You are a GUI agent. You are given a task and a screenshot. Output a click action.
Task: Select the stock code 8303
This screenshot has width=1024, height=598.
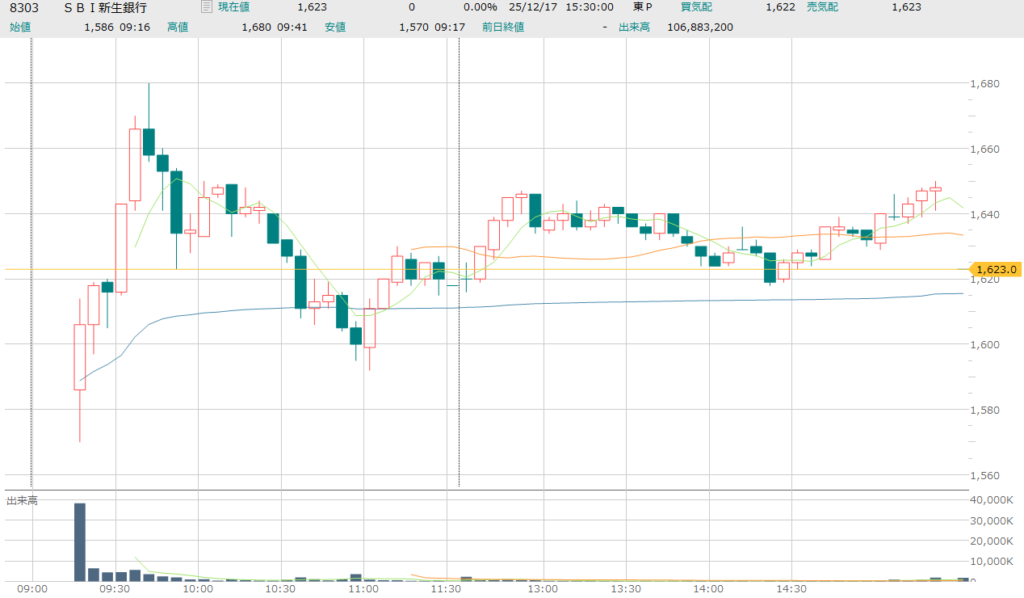pyautogui.click(x=24, y=8)
